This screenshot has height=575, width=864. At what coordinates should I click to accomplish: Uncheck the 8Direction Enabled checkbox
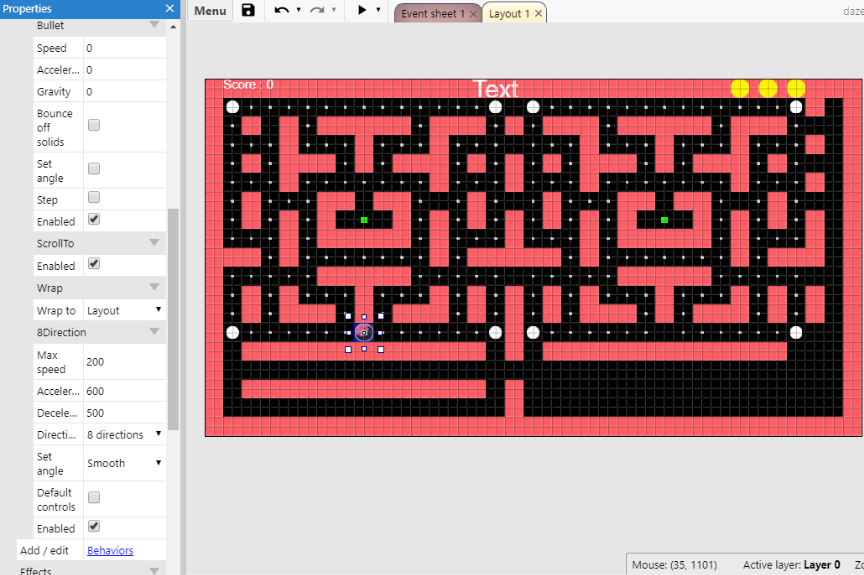94,526
